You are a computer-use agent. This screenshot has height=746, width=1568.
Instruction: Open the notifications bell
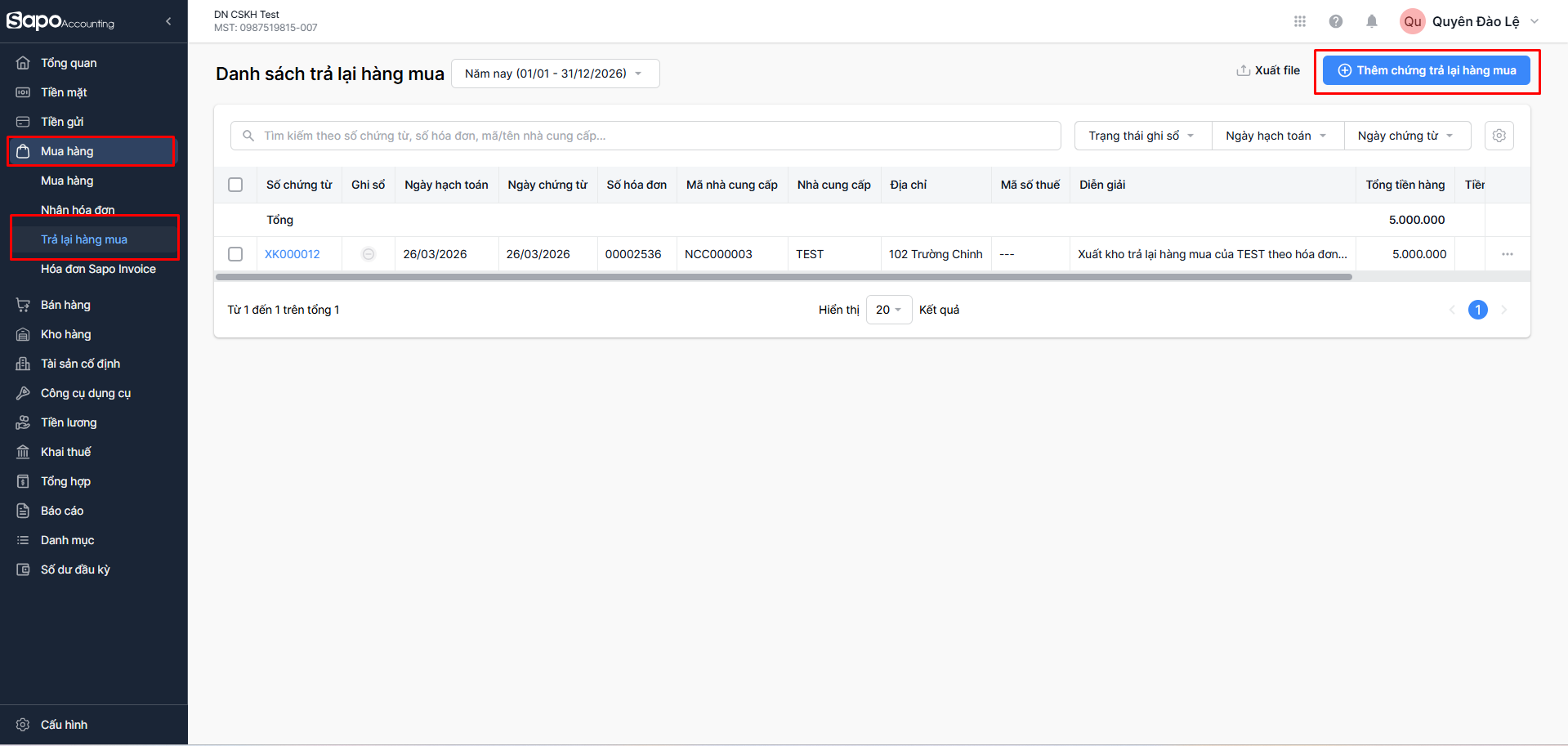click(x=1372, y=21)
